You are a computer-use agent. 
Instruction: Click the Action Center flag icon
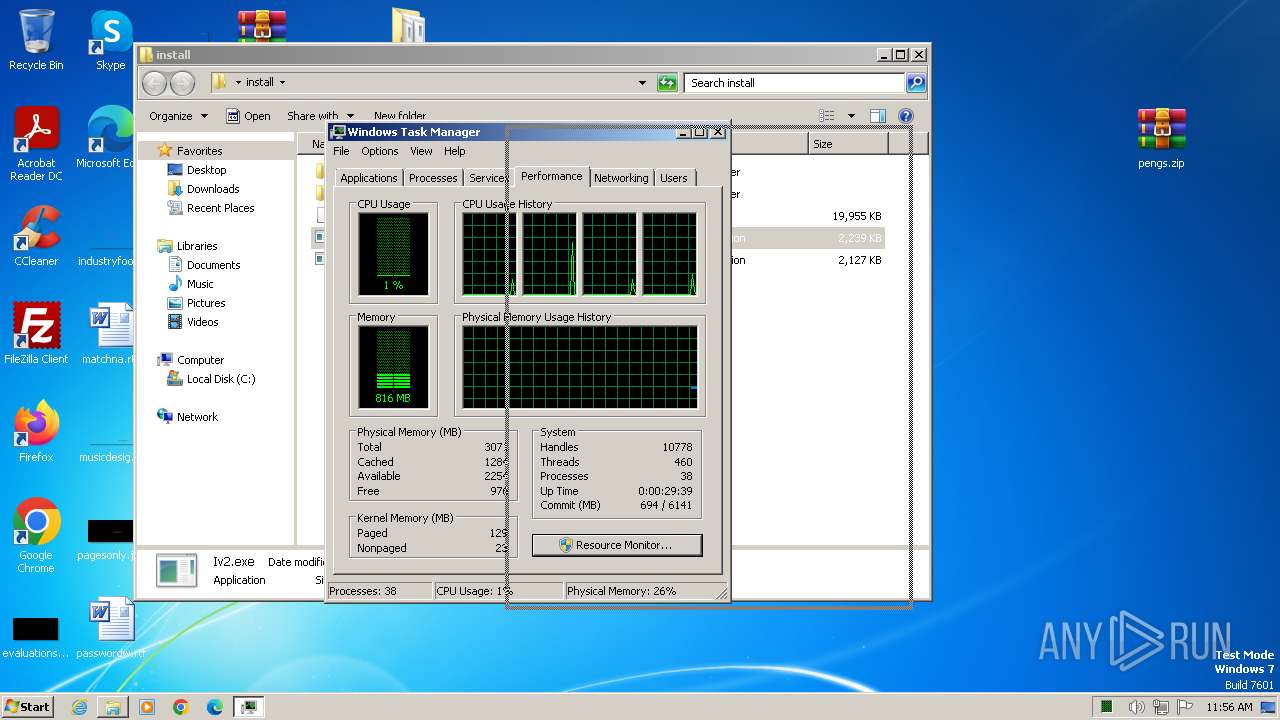(x=1184, y=707)
